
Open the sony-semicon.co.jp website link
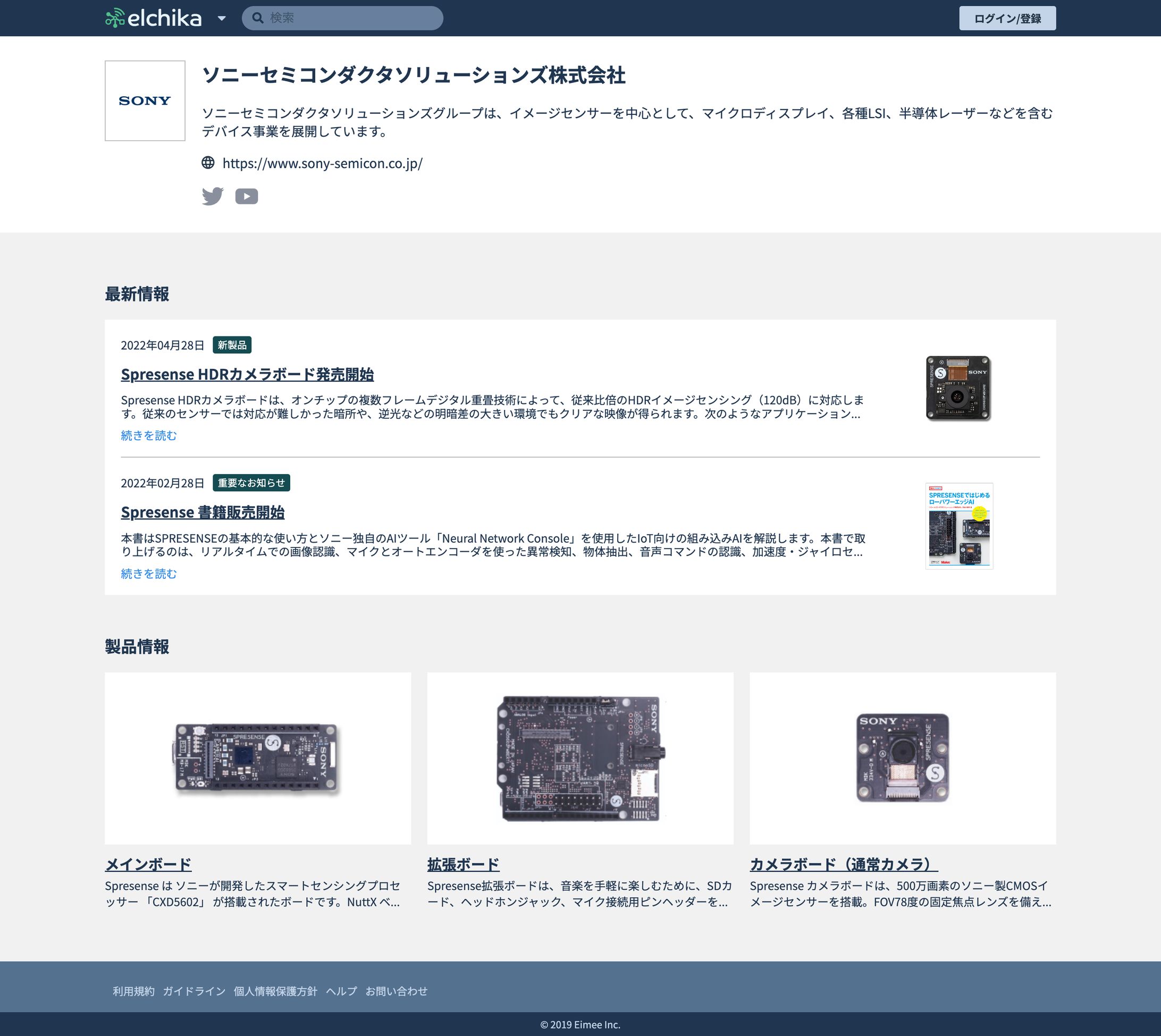click(322, 163)
